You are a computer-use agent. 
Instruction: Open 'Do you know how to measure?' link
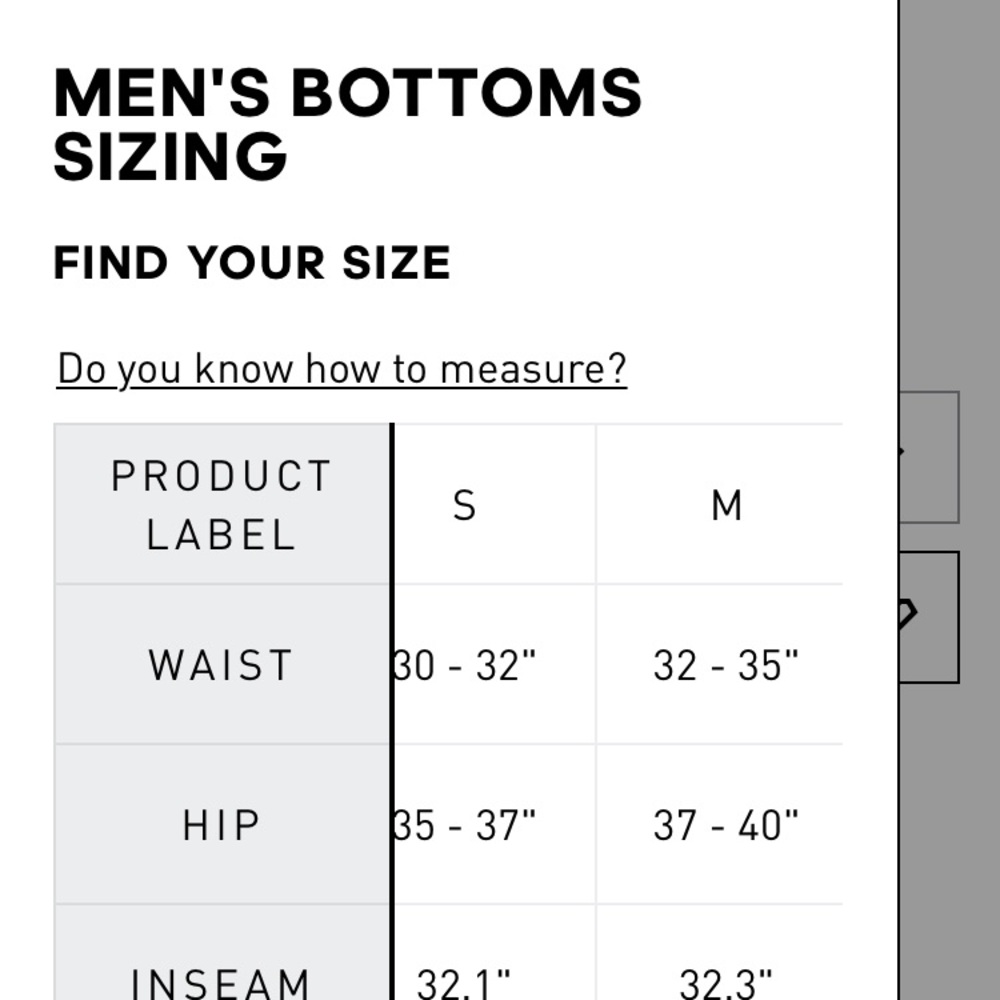click(x=341, y=369)
